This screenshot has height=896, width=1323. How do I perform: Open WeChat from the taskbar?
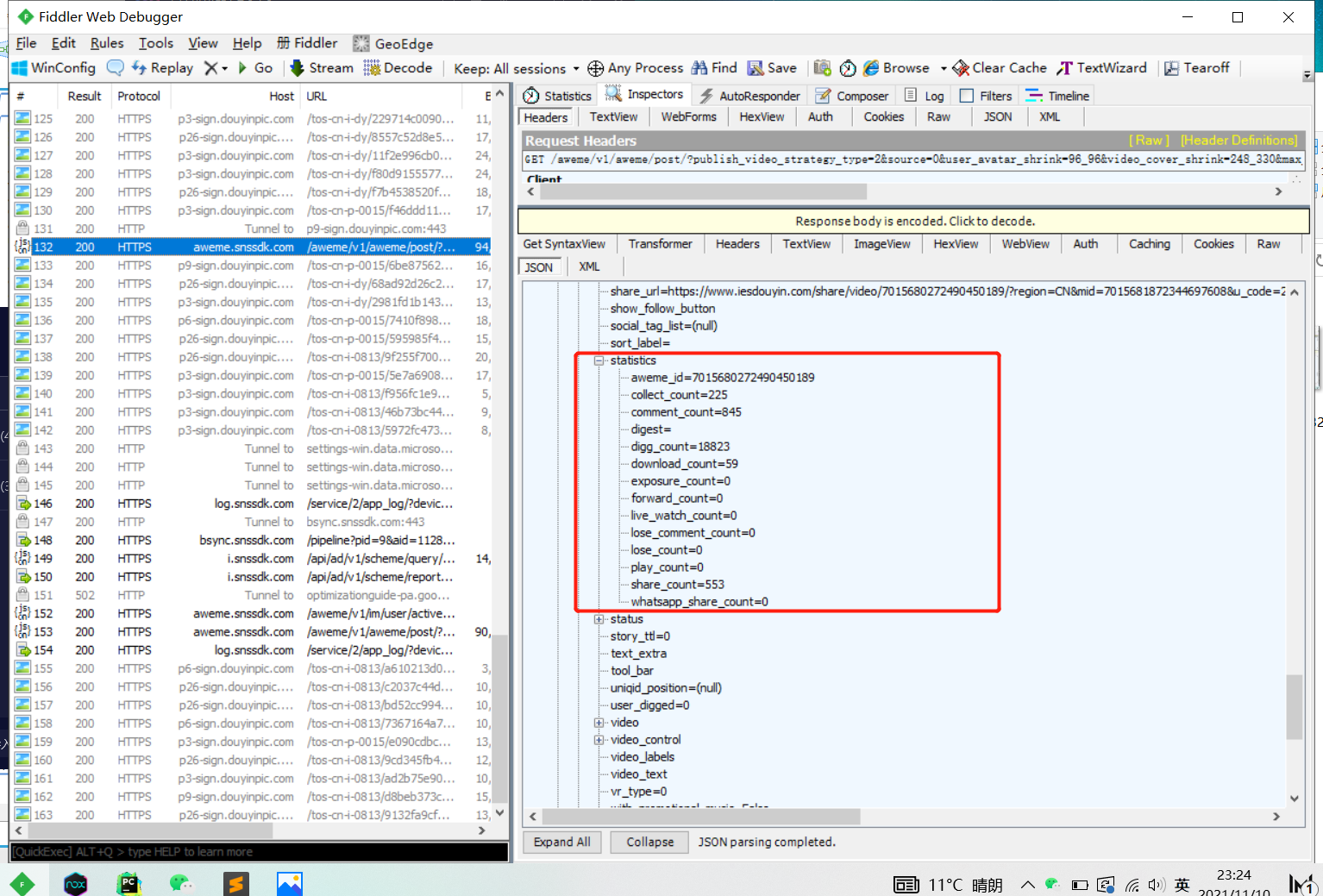[x=181, y=883]
